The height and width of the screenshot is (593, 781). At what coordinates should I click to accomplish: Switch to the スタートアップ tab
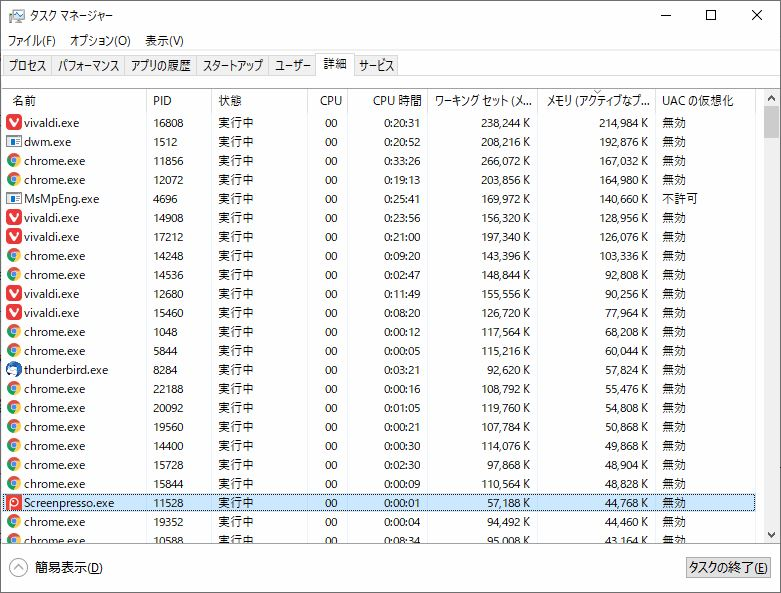tap(233, 65)
